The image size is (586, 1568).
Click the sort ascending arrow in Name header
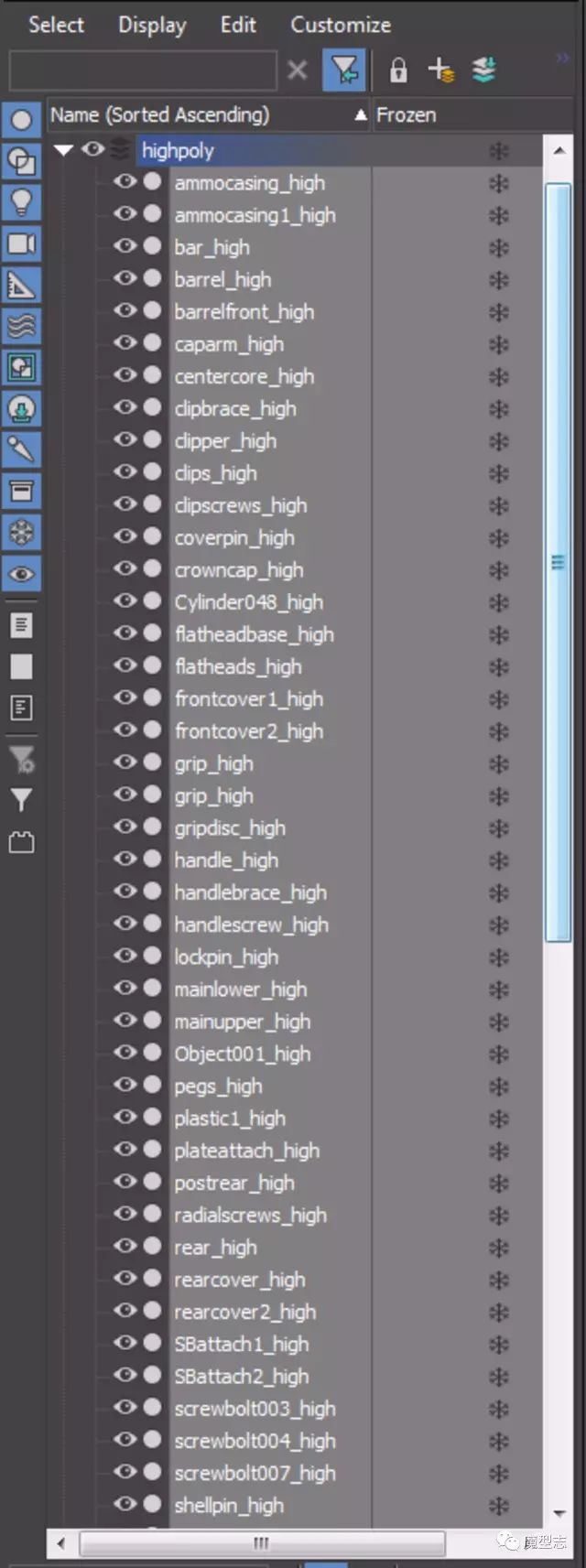[361, 115]
